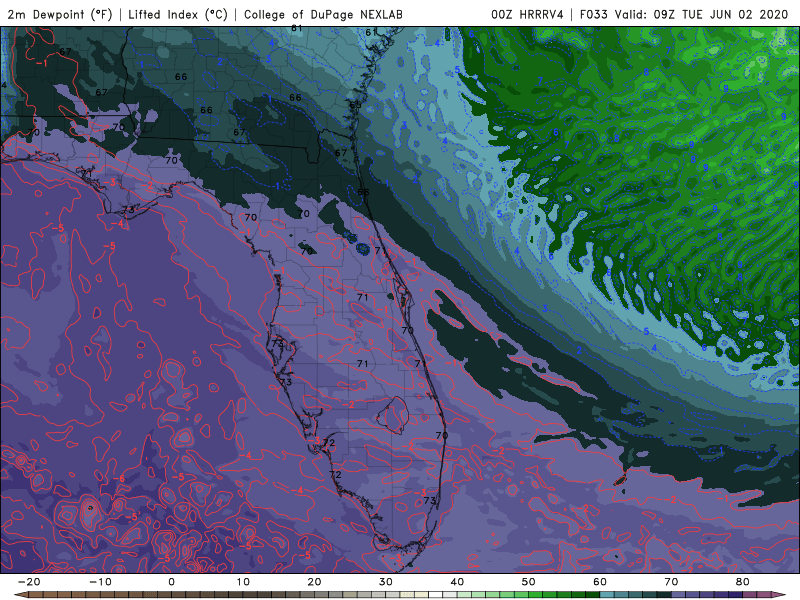Click the 65 dewpoint label on the Georgia coast
This screenshot has width=800, height=600.
(355, 105)
